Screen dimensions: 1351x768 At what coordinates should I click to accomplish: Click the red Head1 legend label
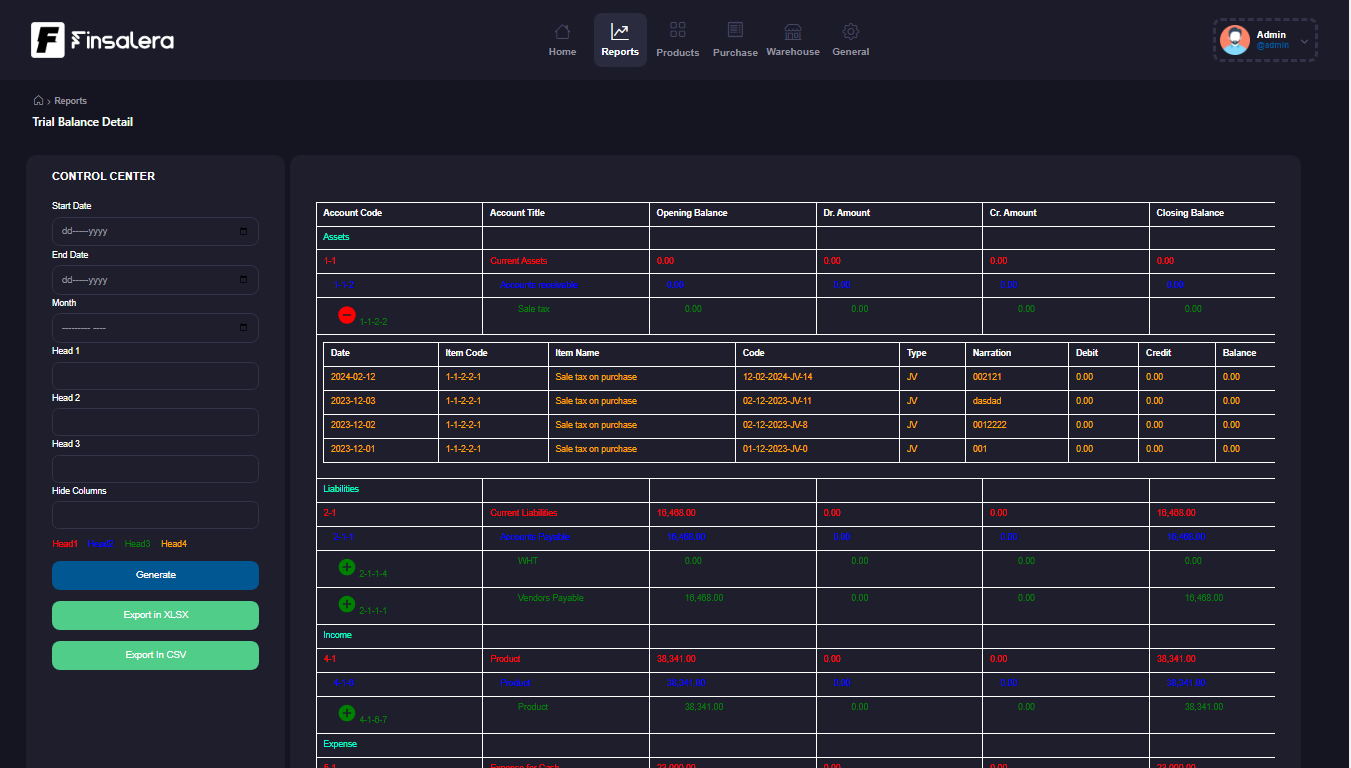(x=65, y=544)
